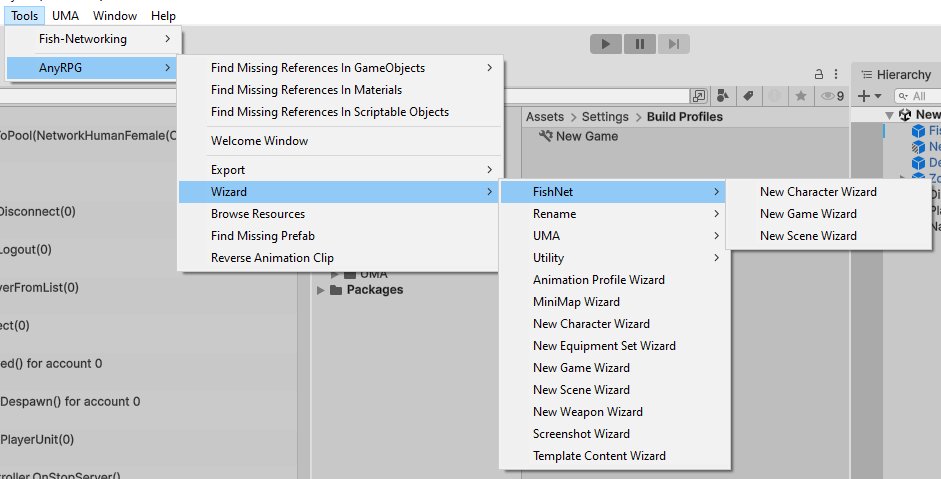Click the striped cube prefab icon

(918, 146)
